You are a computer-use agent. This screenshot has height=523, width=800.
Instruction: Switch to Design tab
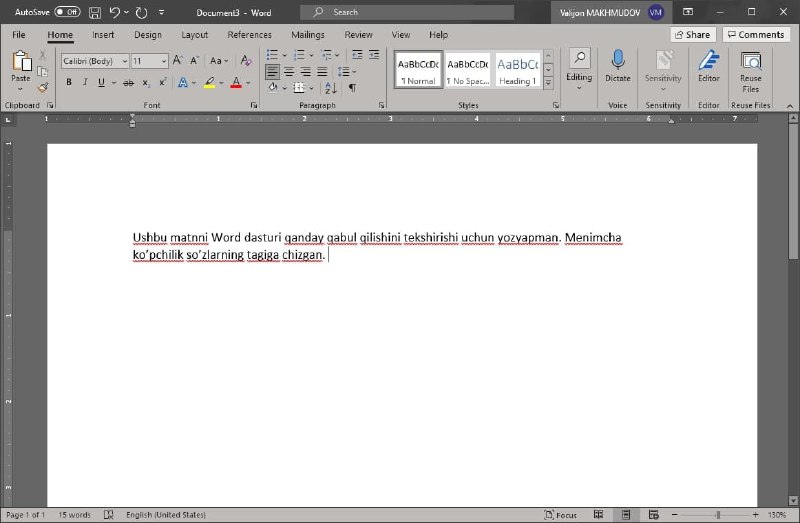[148, 35]
